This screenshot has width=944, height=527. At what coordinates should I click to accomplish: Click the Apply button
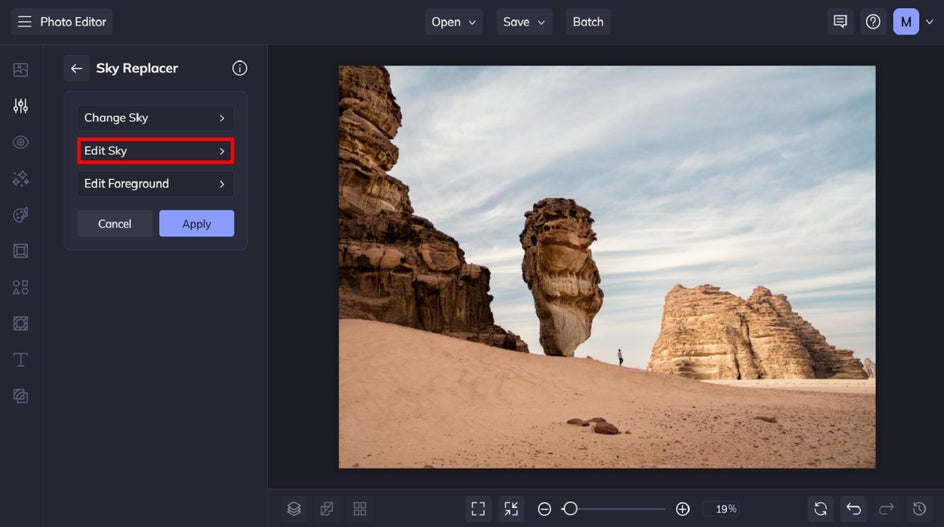tap(196, 224)
